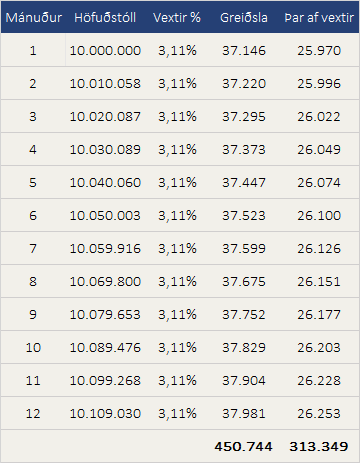Viewport: 360px width, 463px height.
Task: Click total interest sum 313.349
Action: (319, 447)
